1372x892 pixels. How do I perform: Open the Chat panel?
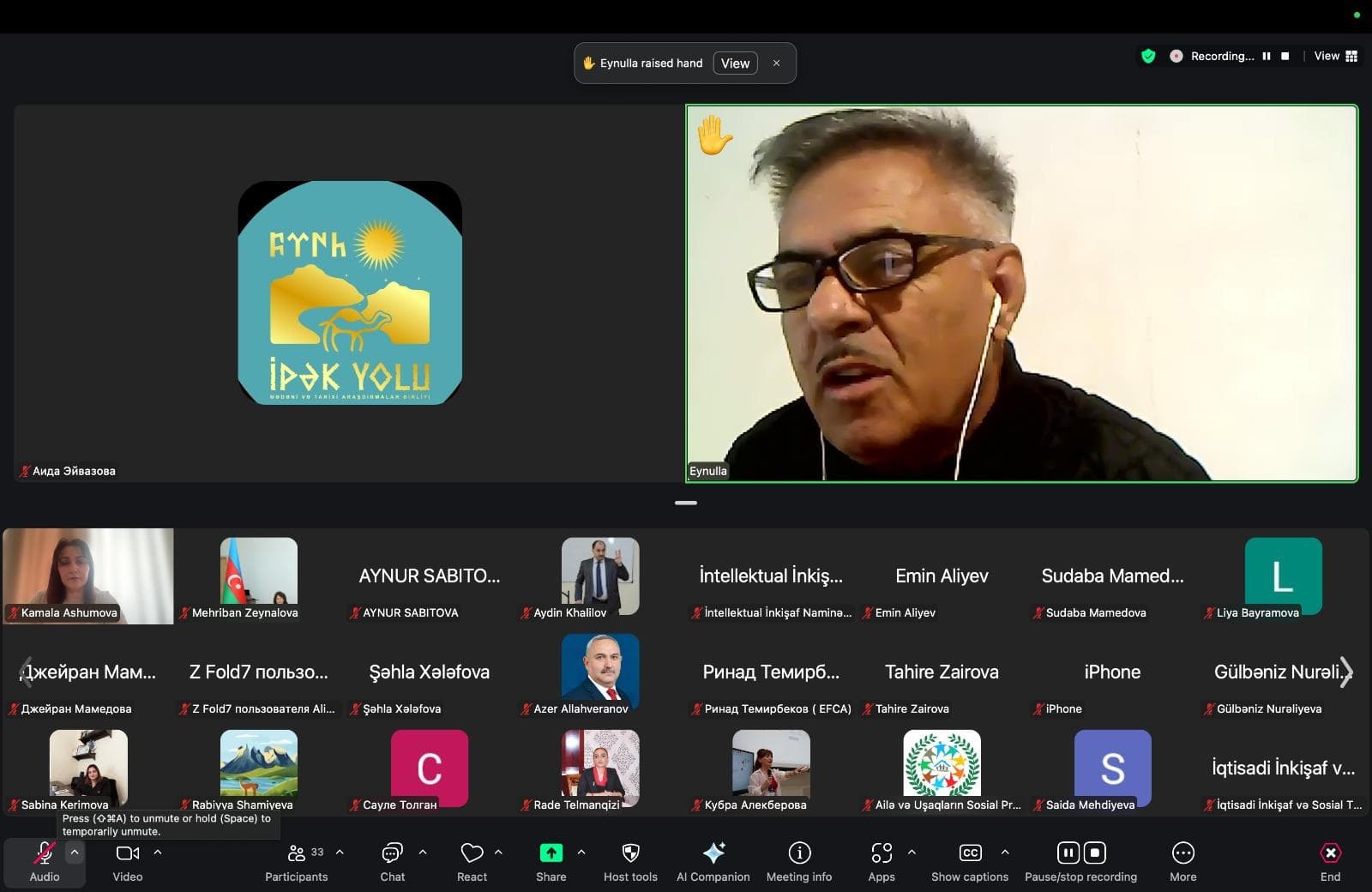pyautogui.click(x=392, y=862)
